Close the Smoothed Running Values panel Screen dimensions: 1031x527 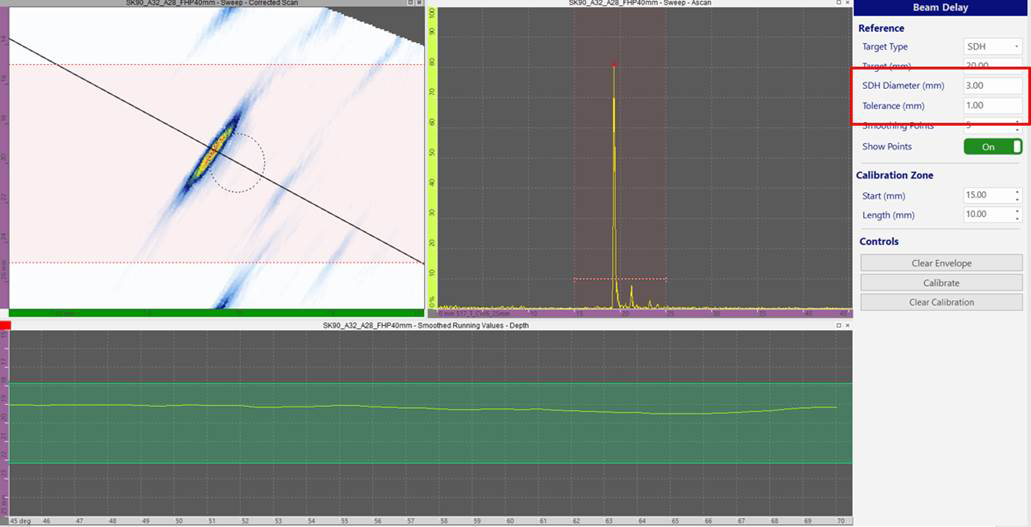pos(847,325)
